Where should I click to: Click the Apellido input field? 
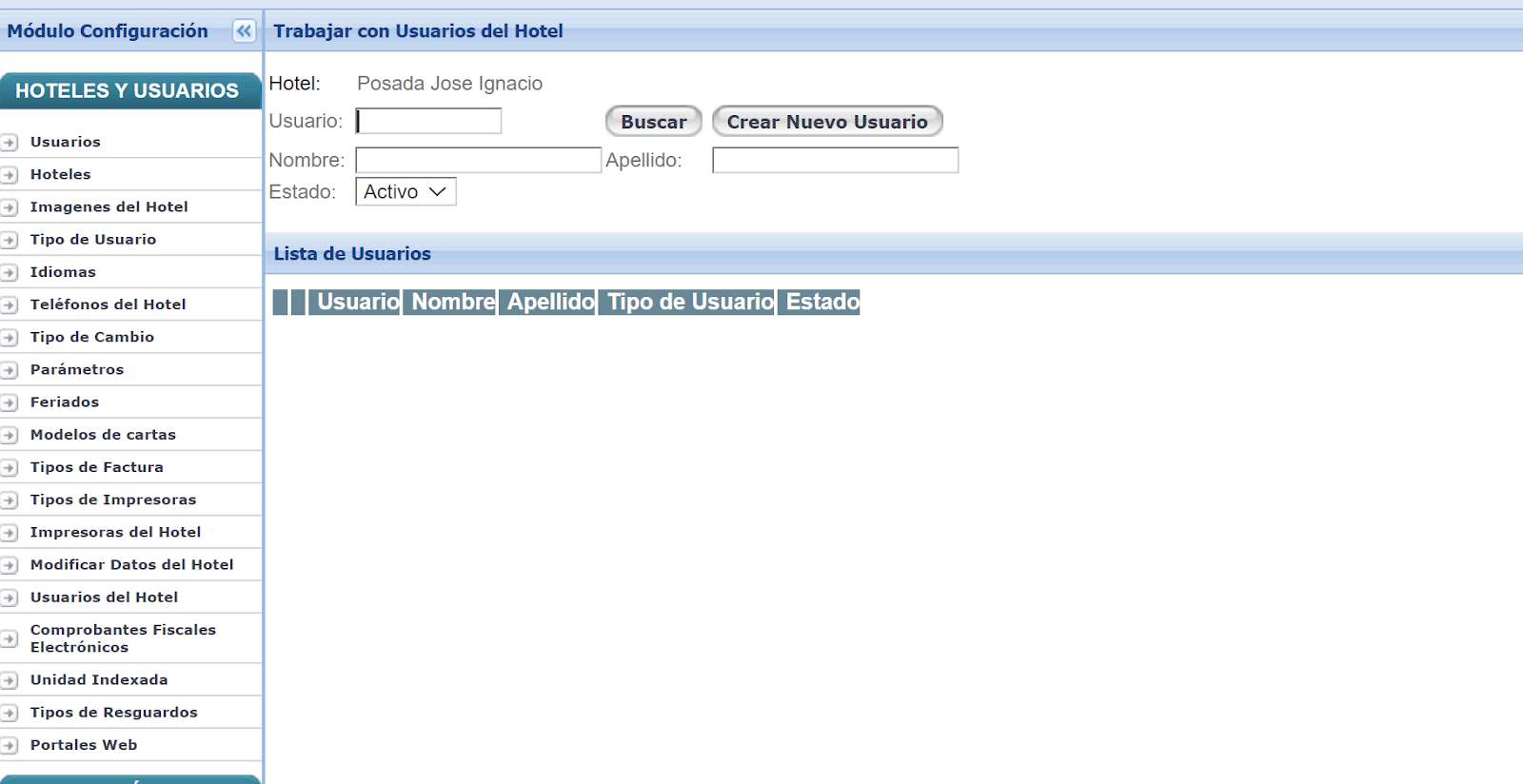(x=835, y=160)
